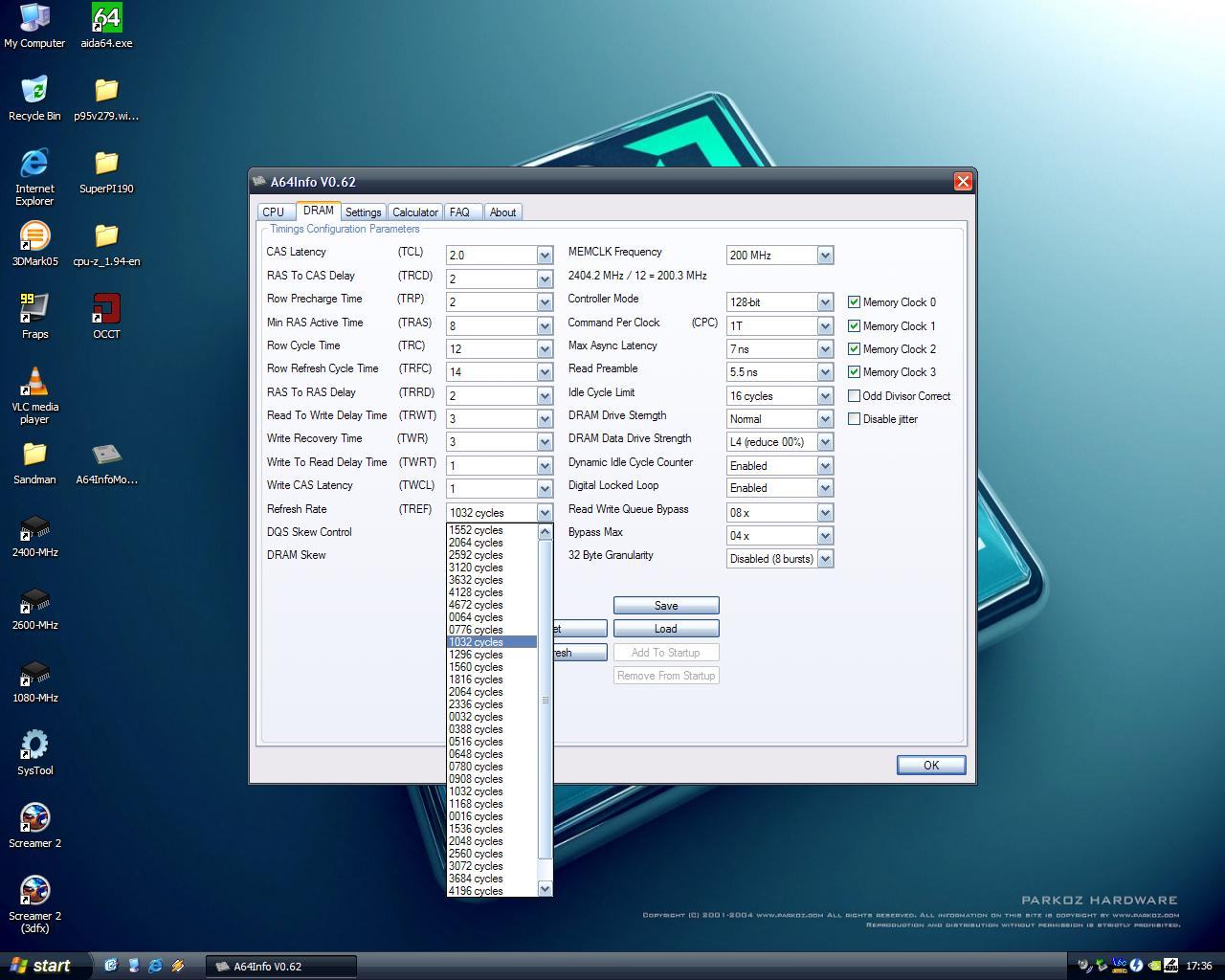The height and width of the screenshot is (980, 1225).
Task: Click the Save button
Action: (x=665, y=606)
